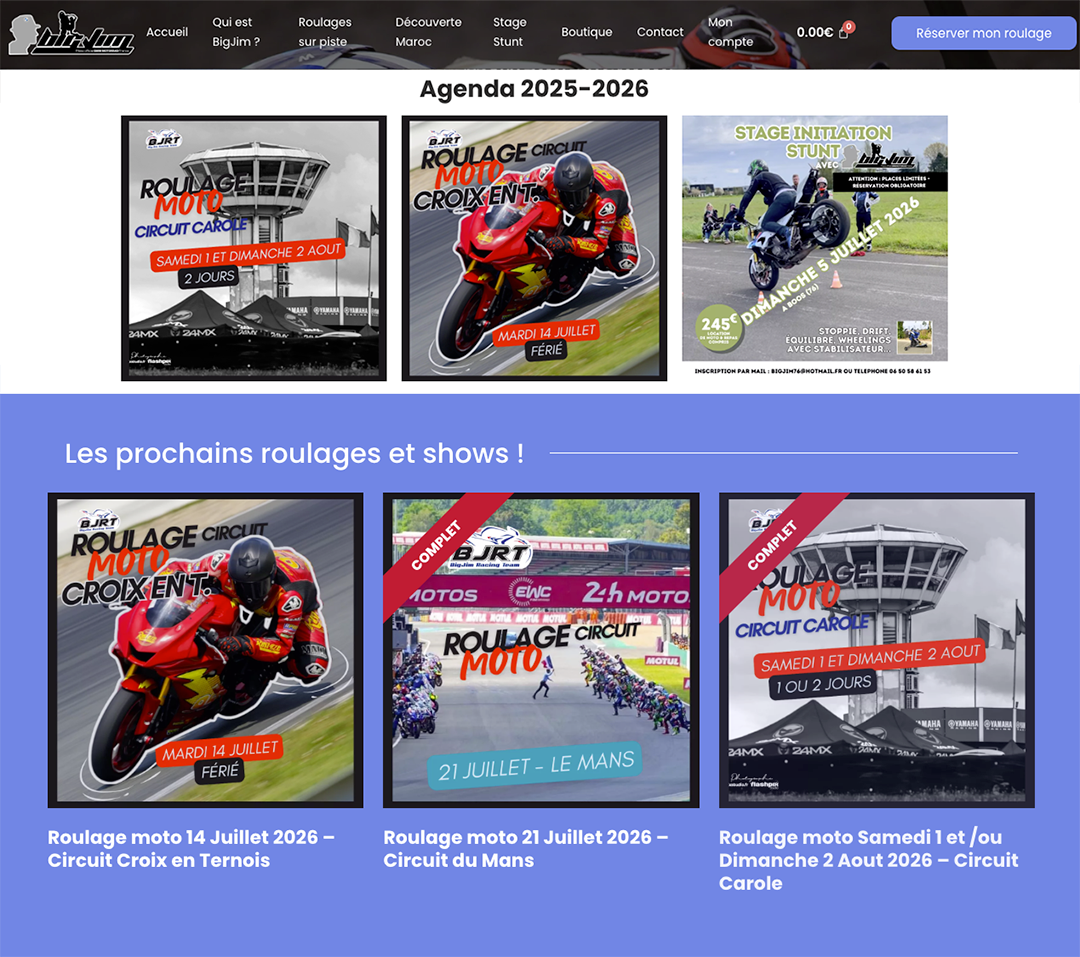1080x957 pixels.
Task: Open Qui est BigJim ? menu item
Action: [236, 32]
